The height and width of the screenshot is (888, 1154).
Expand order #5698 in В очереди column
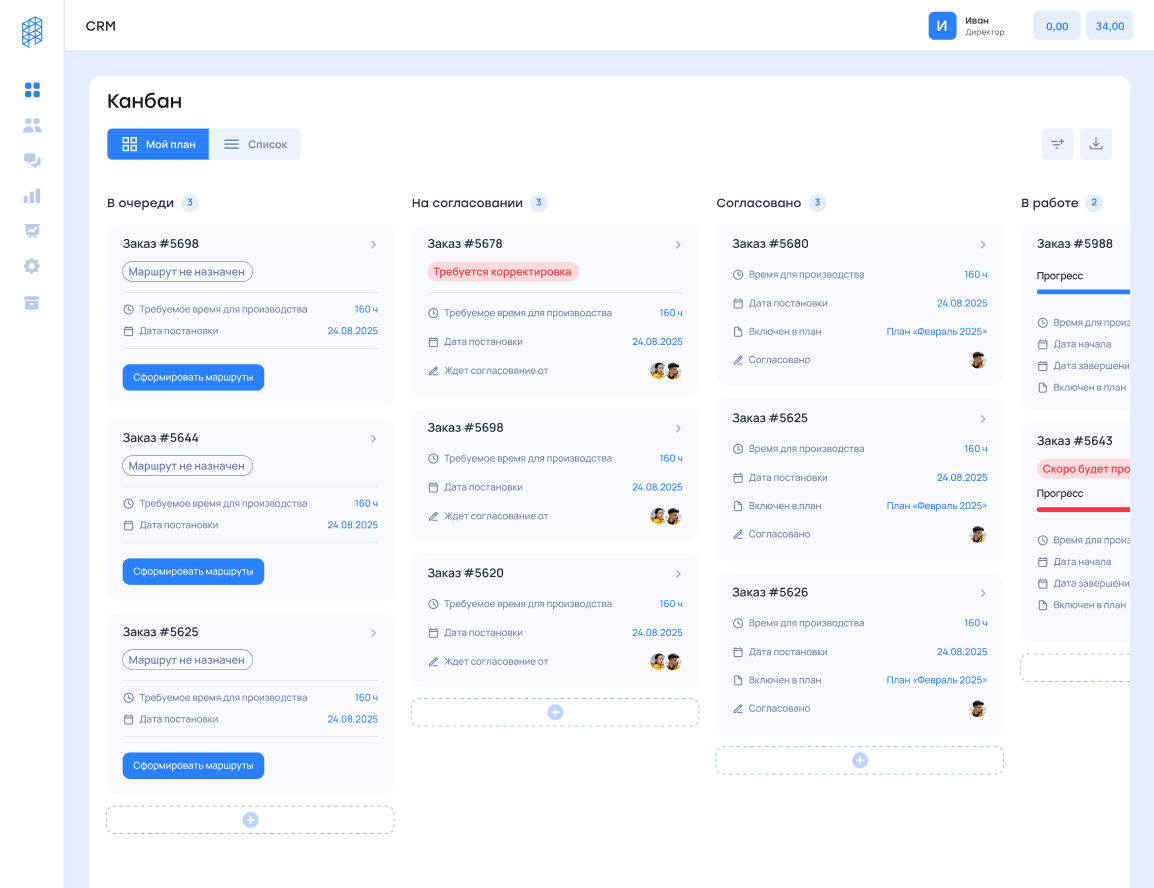pyautogui.click(x=373, y=244)
